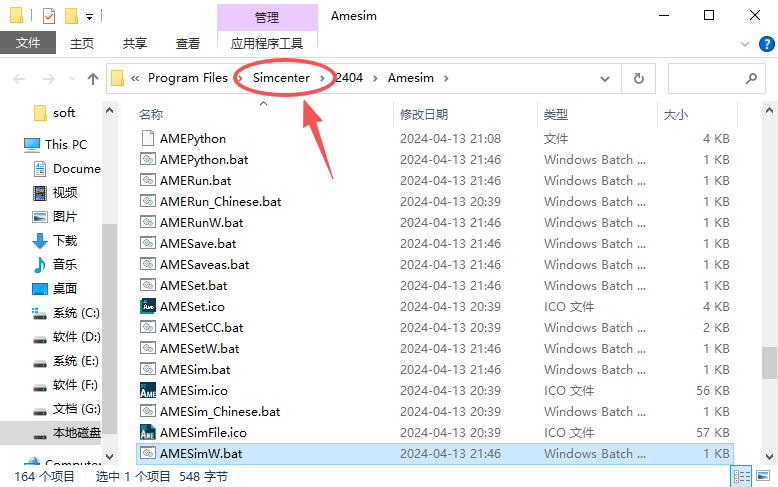The width and height of the screenshot is (778, 487).
Task: Click the AMESet.ico file icon
Action: pos(148,307)
